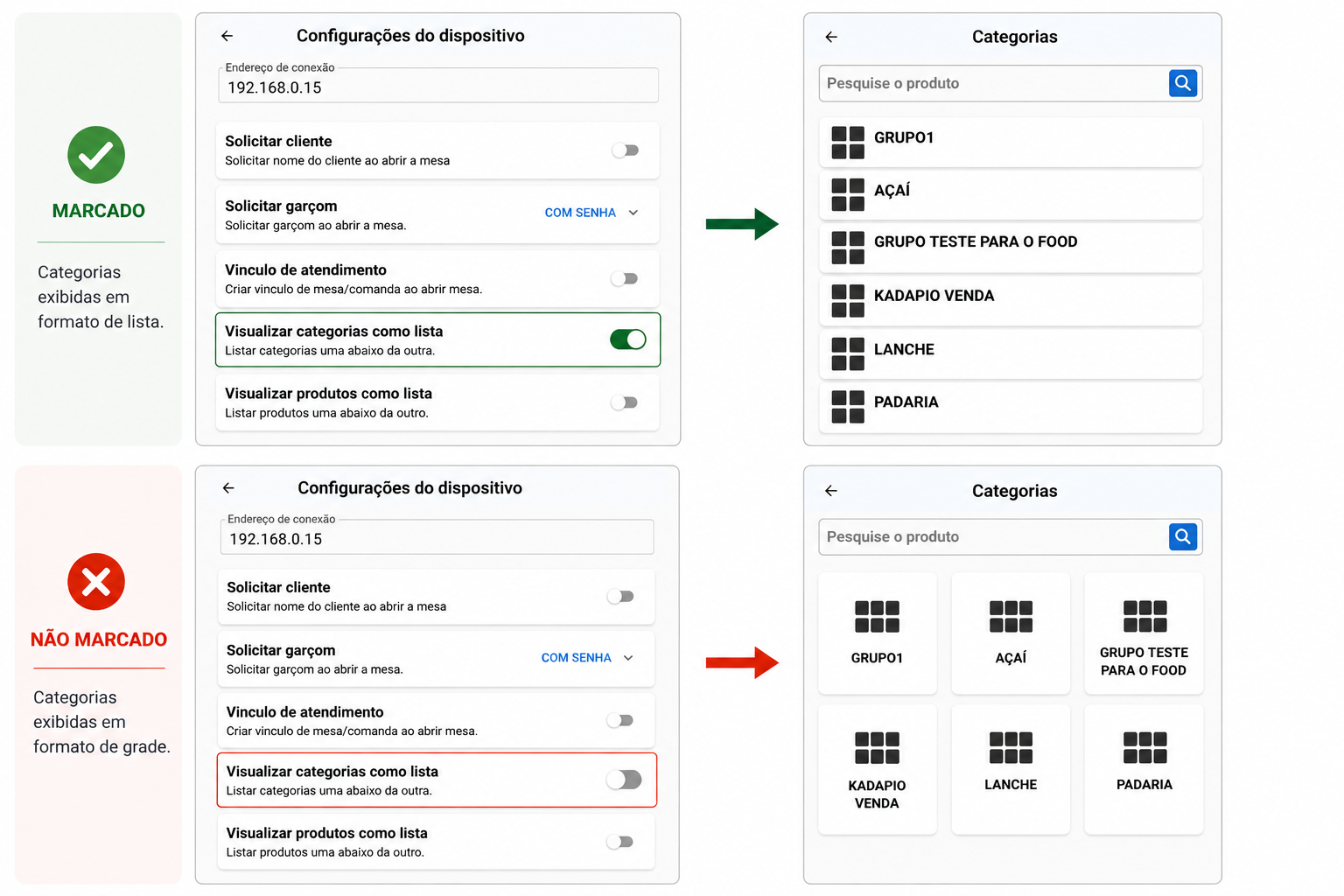Open the PADARIA grid tile
The width and height of the screenshot is (1344, 896).
coord(1144,769)
